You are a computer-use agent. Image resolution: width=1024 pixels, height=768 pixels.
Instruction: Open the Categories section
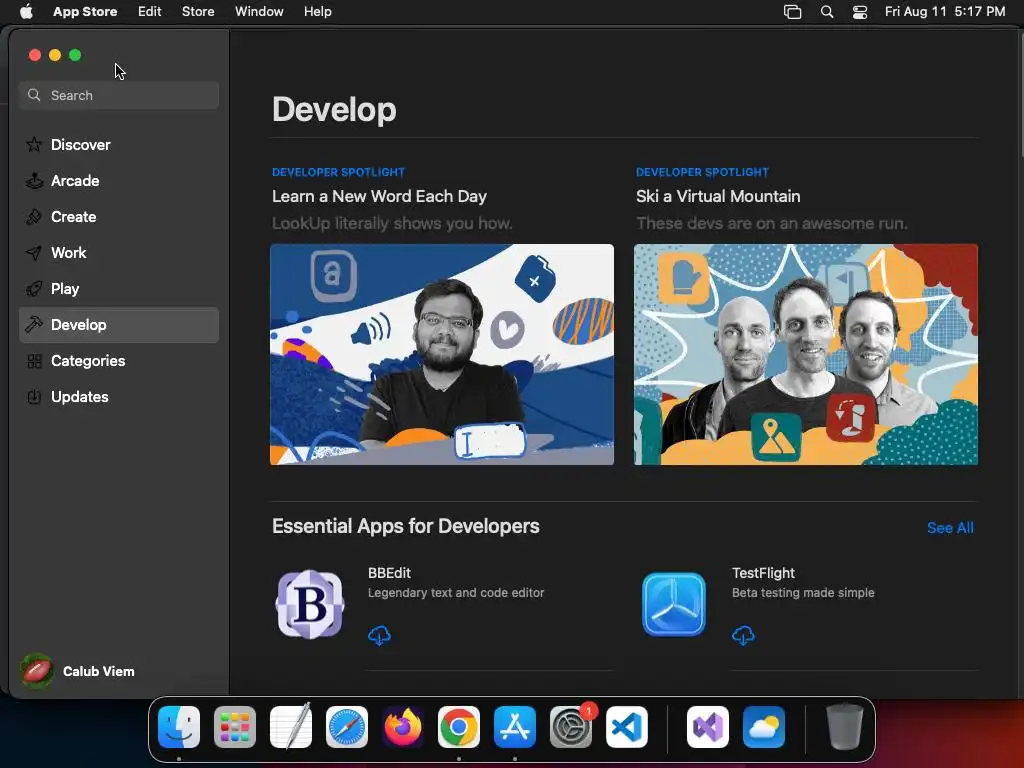point(119,360)
